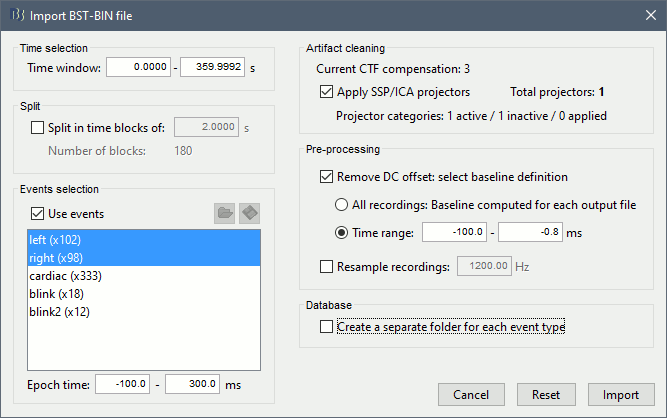Enable Split in time blocks checkbox
667x418 pixels.
[x=39, y=127]
